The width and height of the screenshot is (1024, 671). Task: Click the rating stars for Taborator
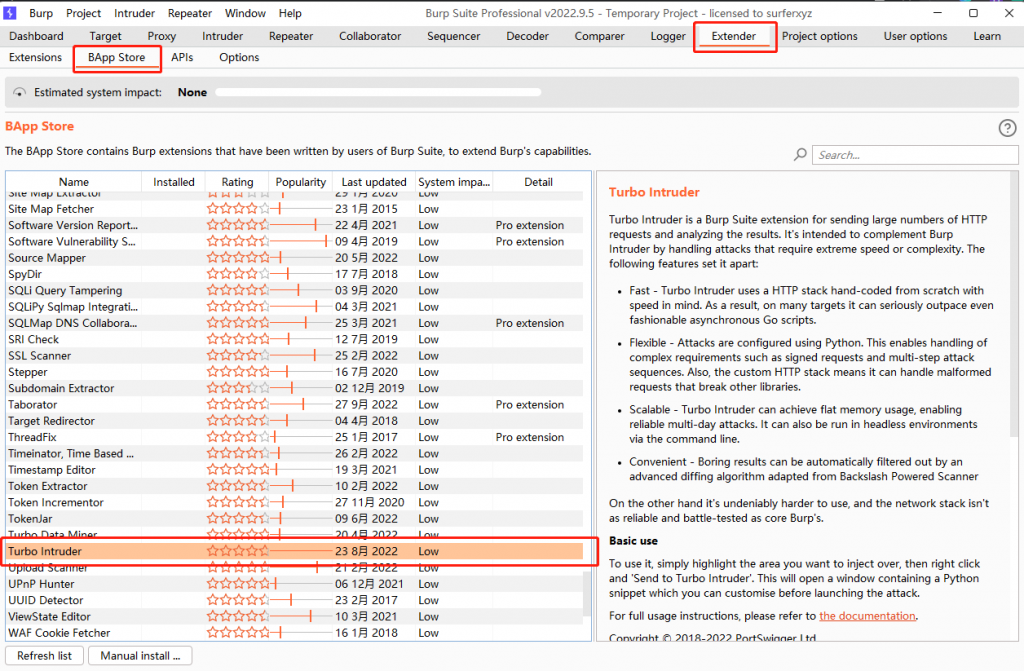(x=237, y=405)
